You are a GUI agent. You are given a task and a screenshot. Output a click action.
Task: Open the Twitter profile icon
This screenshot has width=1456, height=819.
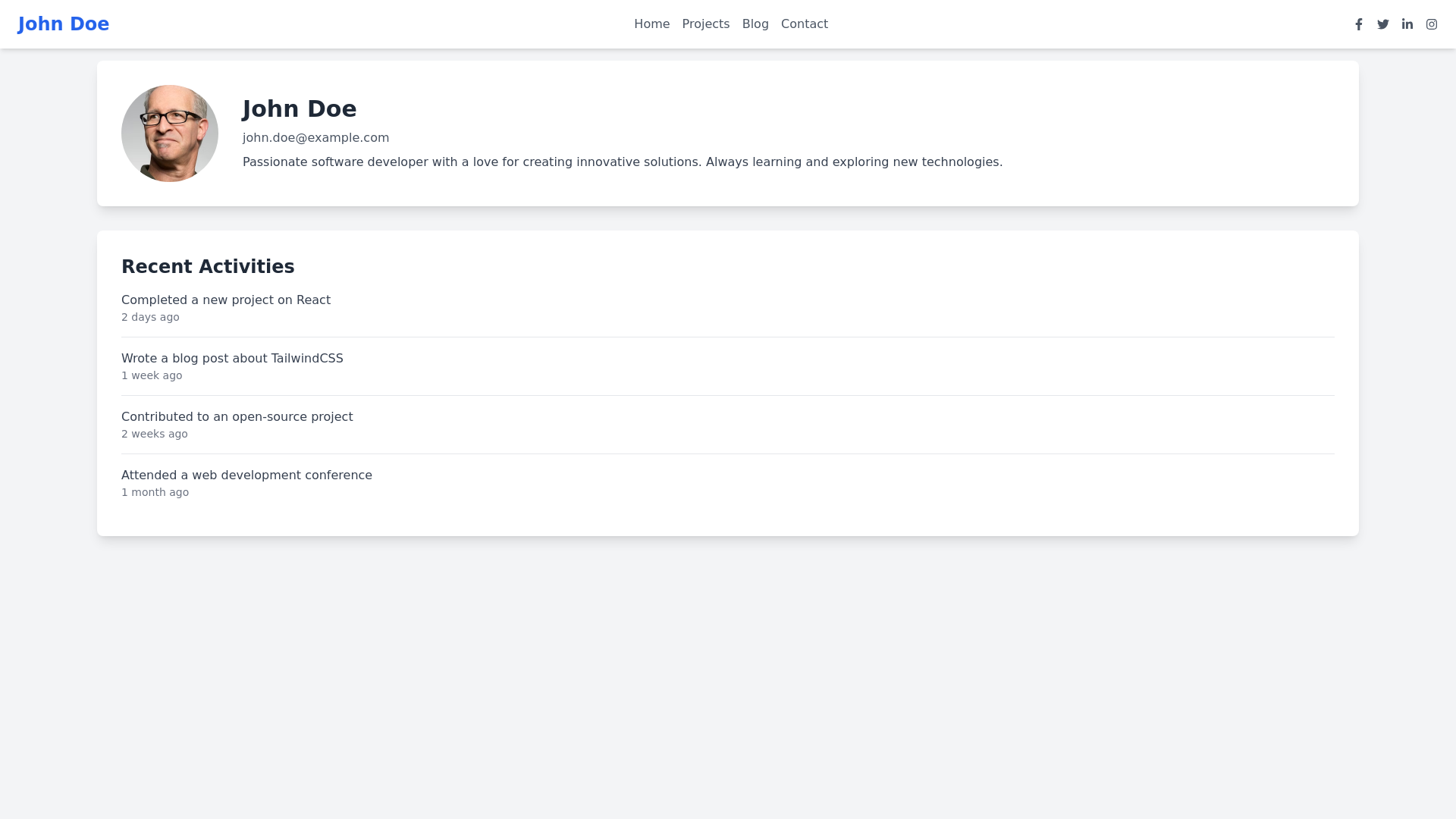click(1383, 24)
